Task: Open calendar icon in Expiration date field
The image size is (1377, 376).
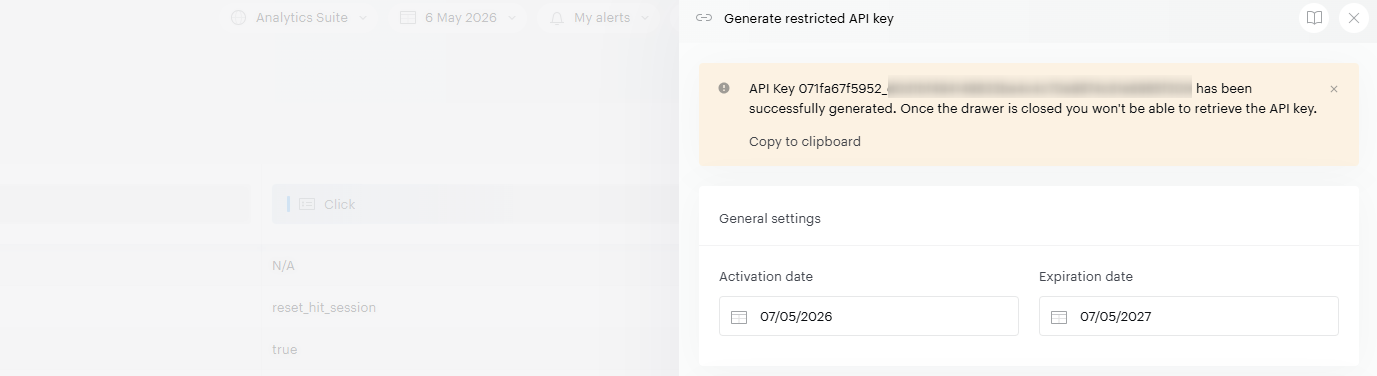Action: coord(1059,317)
